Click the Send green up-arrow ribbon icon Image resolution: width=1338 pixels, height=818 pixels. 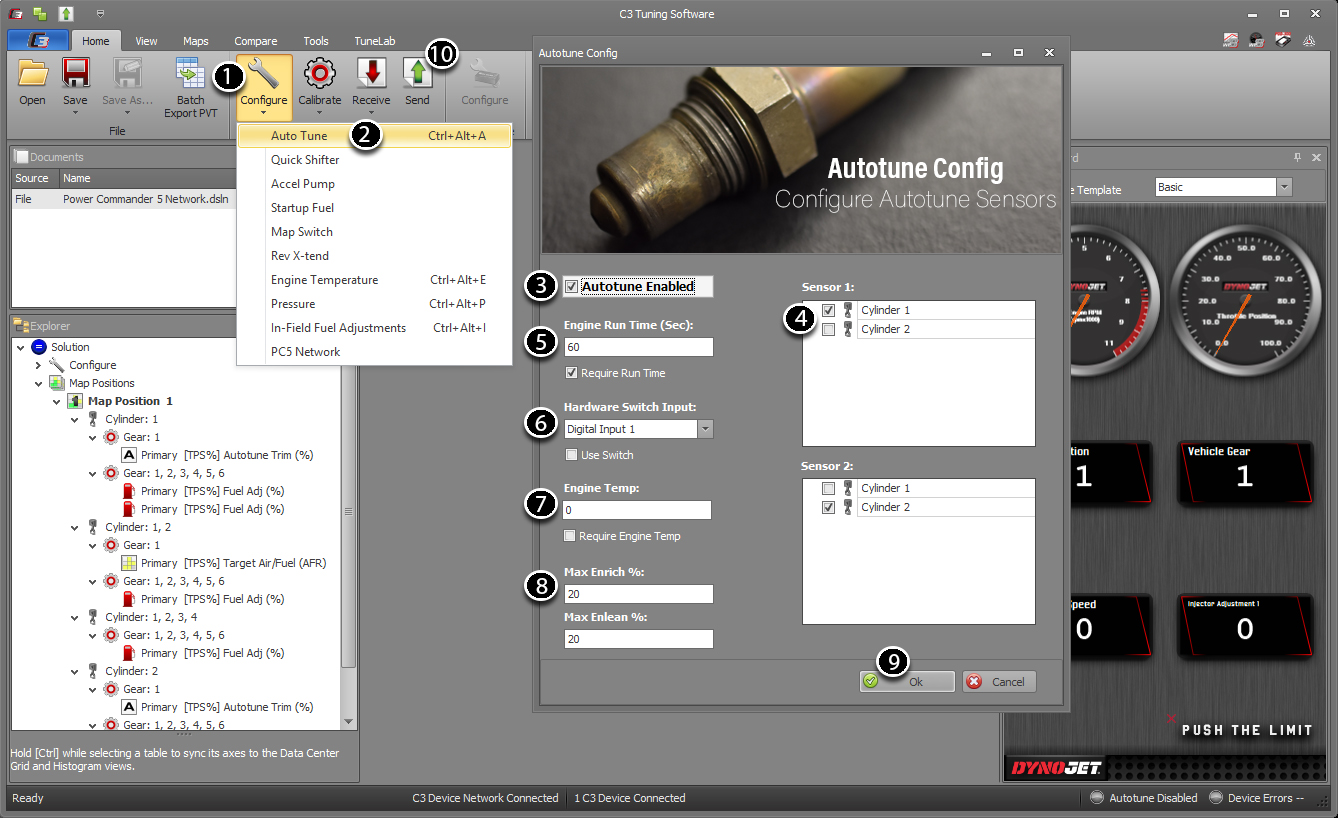coord(417,74)
